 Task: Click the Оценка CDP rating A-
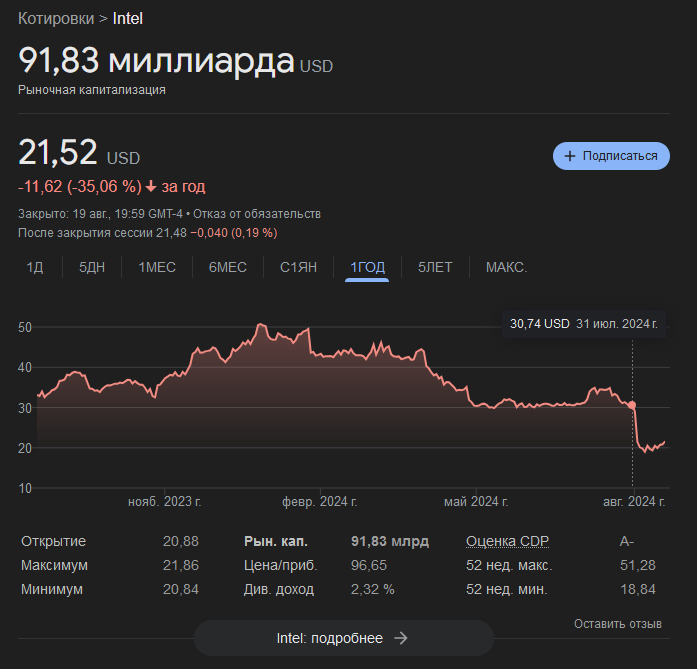point(627,541)
